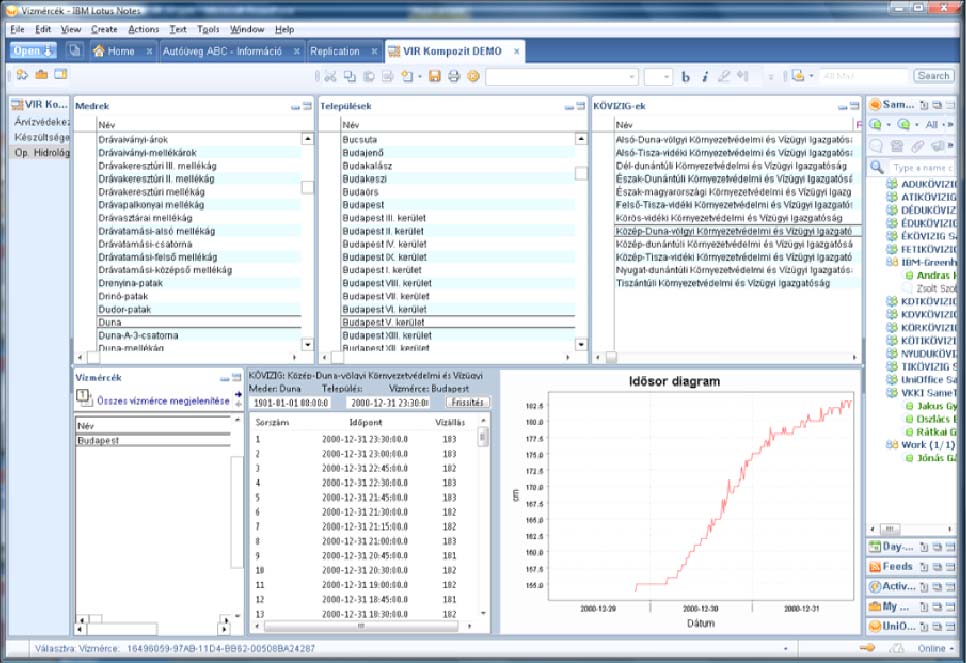This screenshot has height=663, width=966.
Task: Select Dudor-patak in the Medrek list
Action: pyautogui.click(x=199, y=309)
